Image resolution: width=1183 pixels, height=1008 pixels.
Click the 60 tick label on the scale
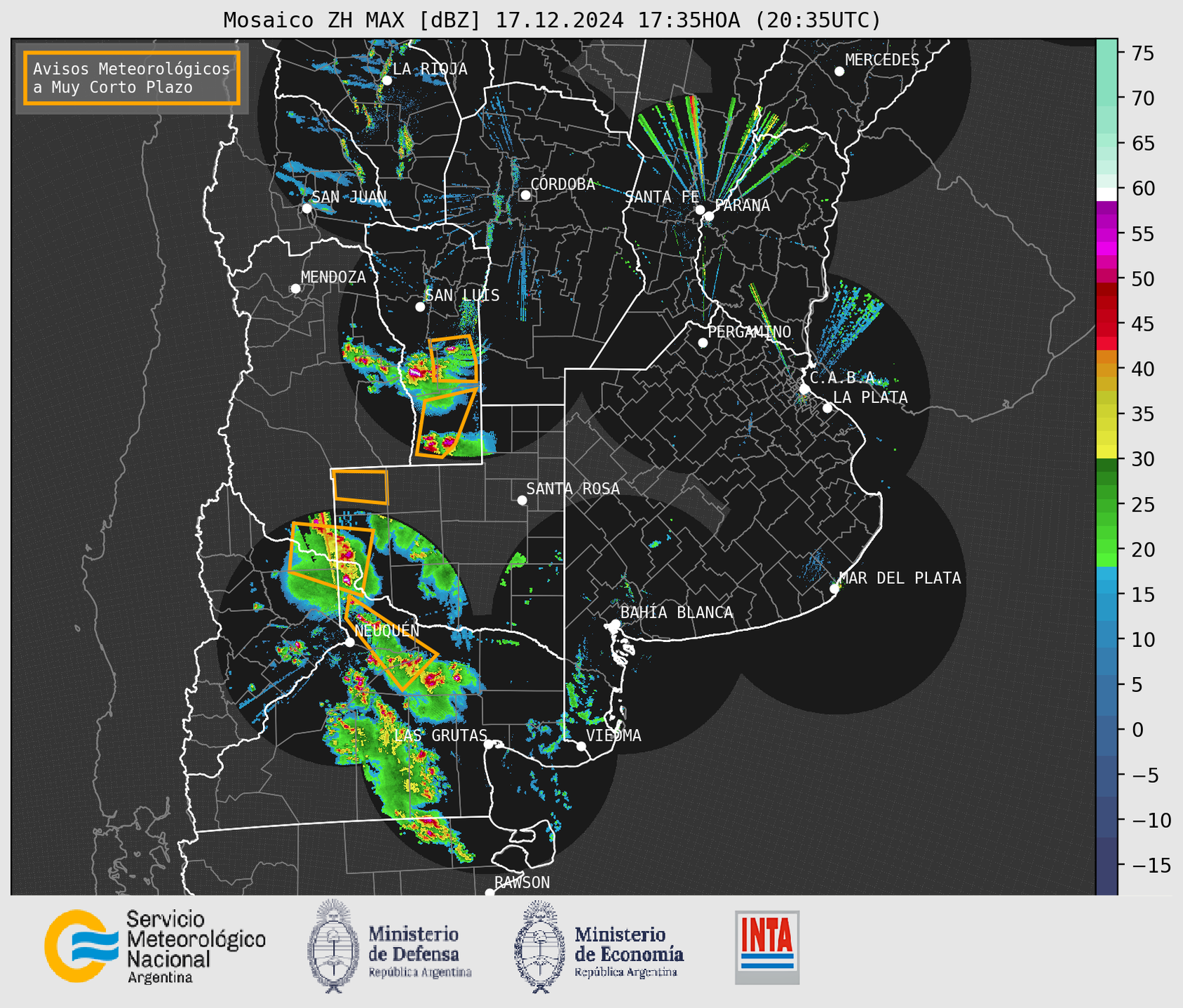point(1142,189)
